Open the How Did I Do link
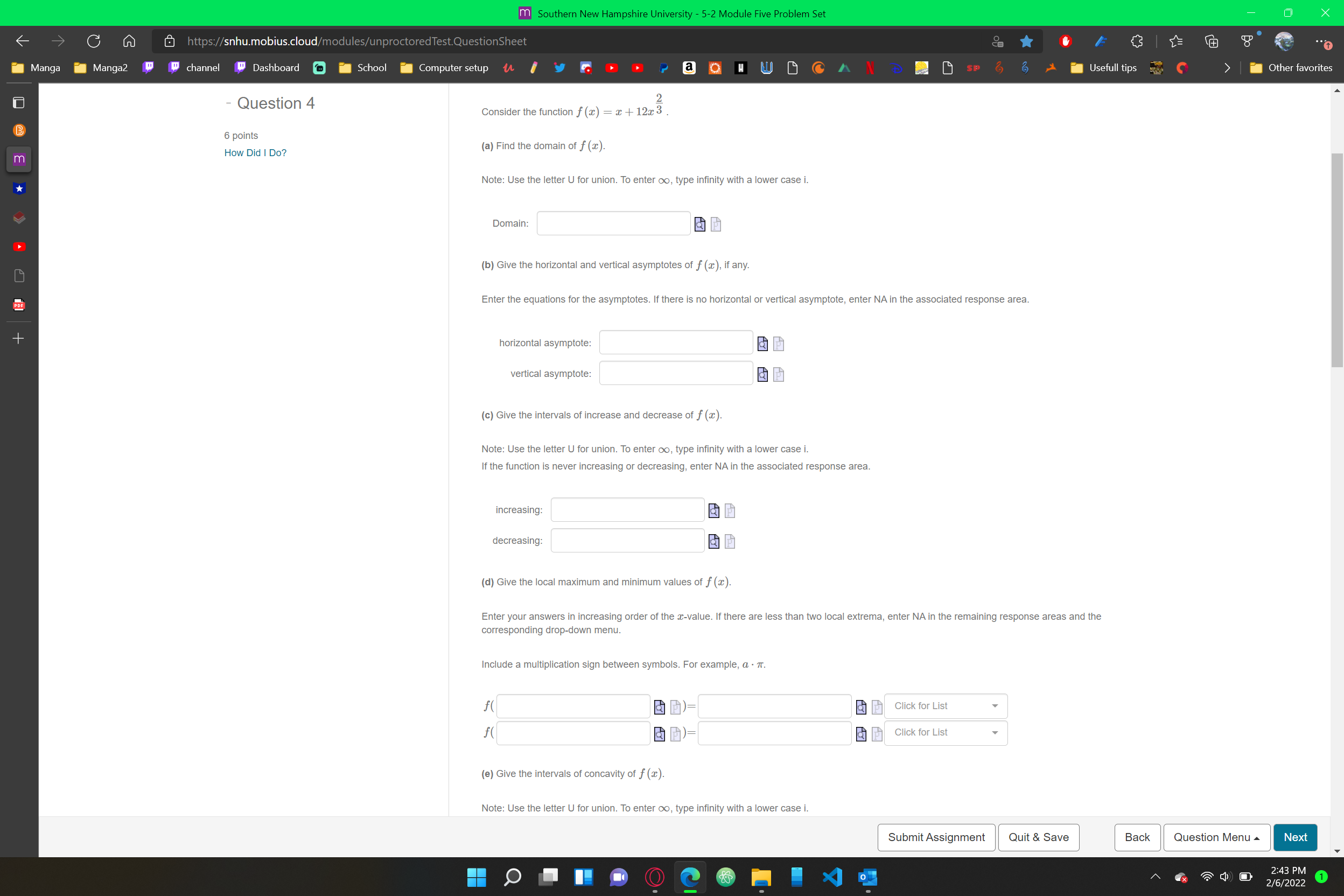Screen dimensions: 1344x896 click(x=255, y=152)
